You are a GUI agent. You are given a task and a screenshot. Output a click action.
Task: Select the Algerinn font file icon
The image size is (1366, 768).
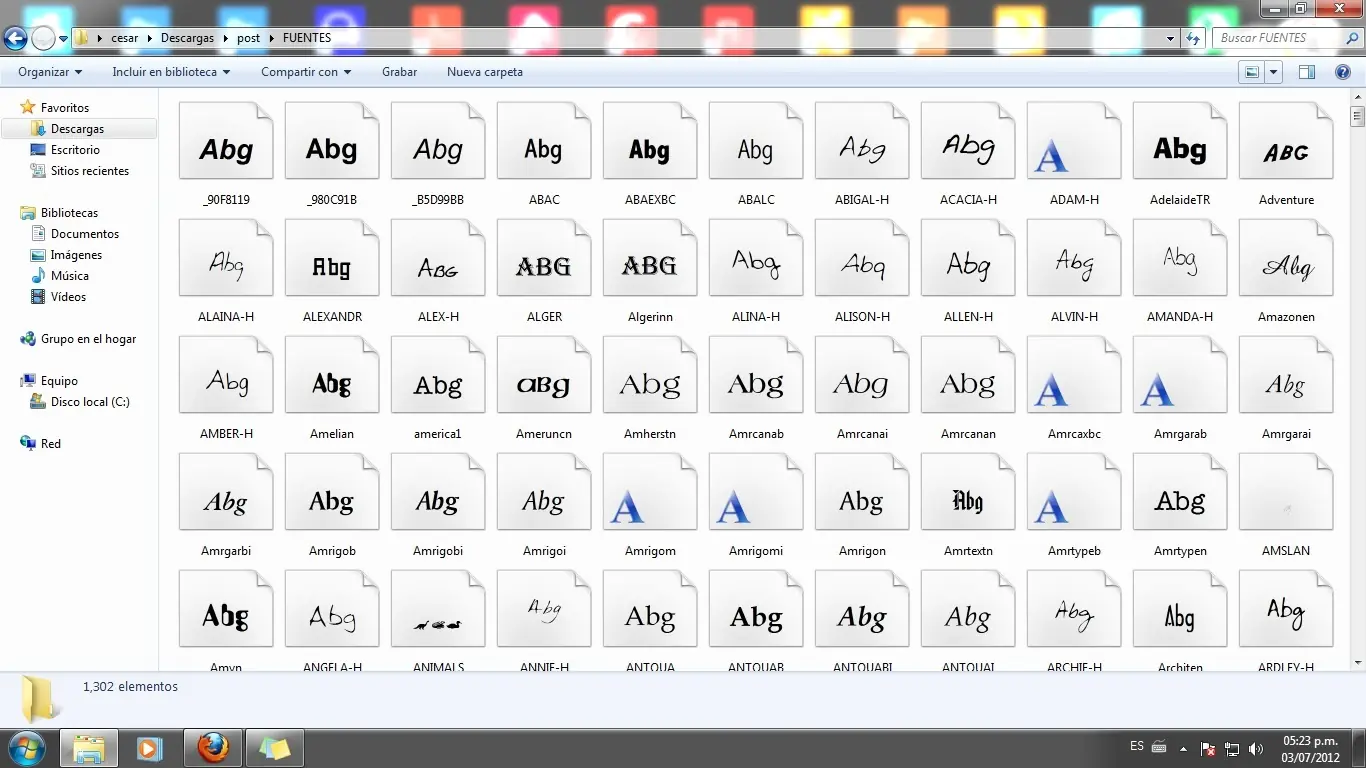(x=650, y=258)
